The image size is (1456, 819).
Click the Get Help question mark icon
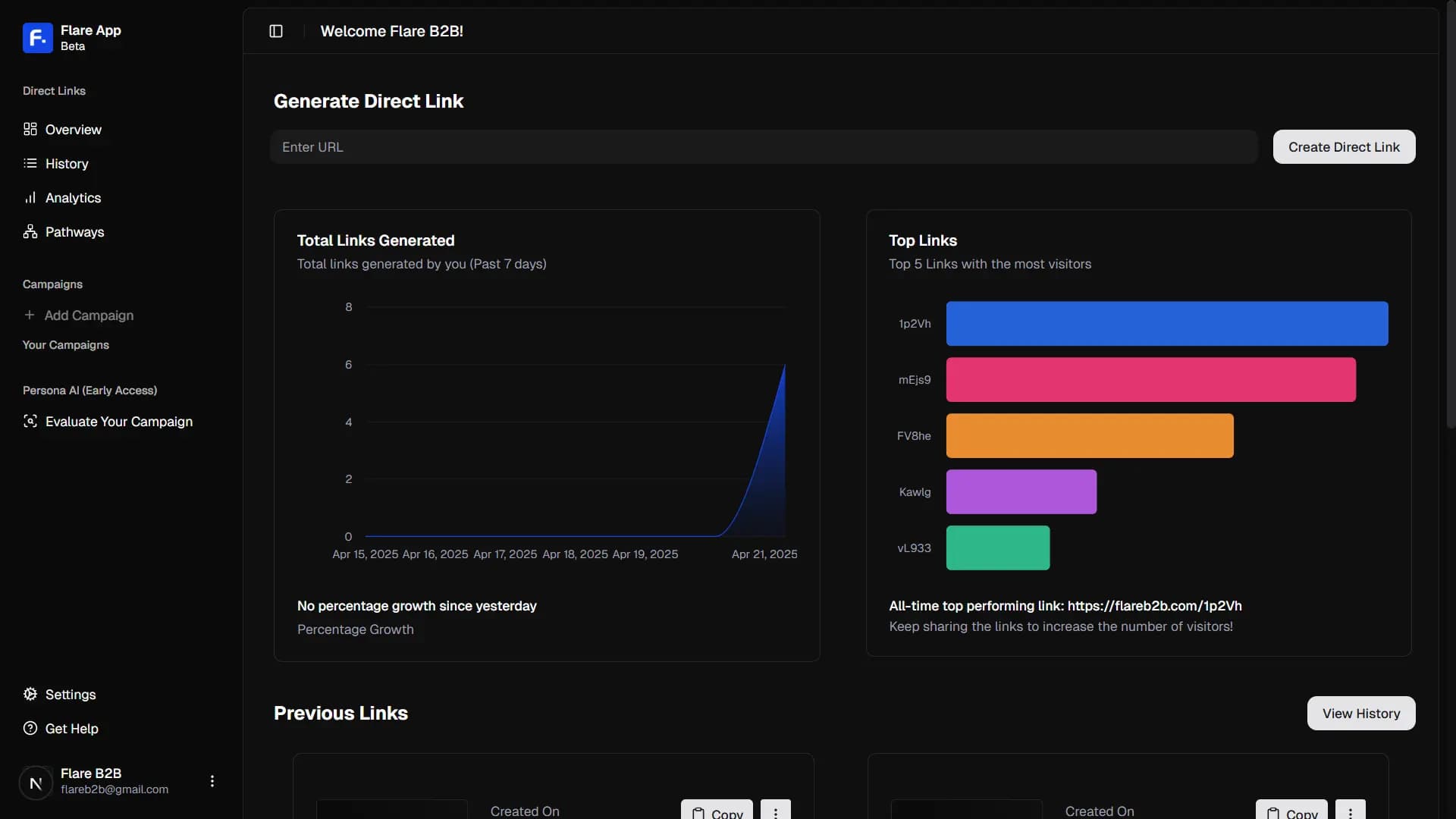pyautogui.click(x=30, y=728)
